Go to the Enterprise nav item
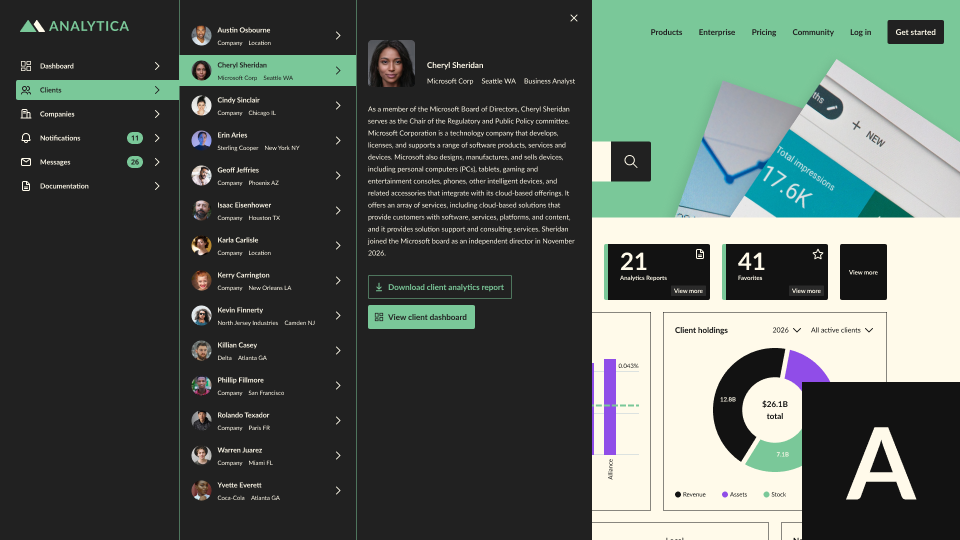Screen dimensions: 960x540 [717, 32]
